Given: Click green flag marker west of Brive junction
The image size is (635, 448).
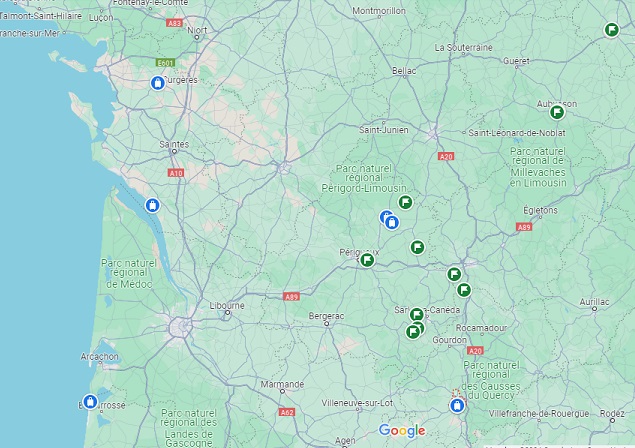Looking at the screenshot, I should point(454,274).
